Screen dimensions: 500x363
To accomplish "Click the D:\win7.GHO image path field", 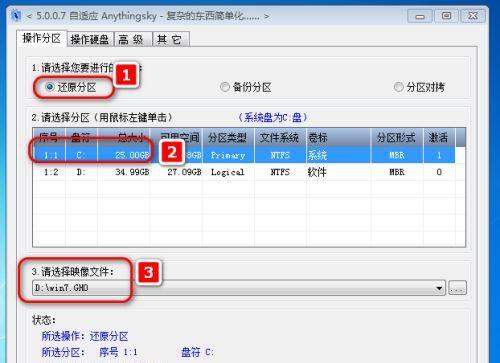I will click(239, 288).
